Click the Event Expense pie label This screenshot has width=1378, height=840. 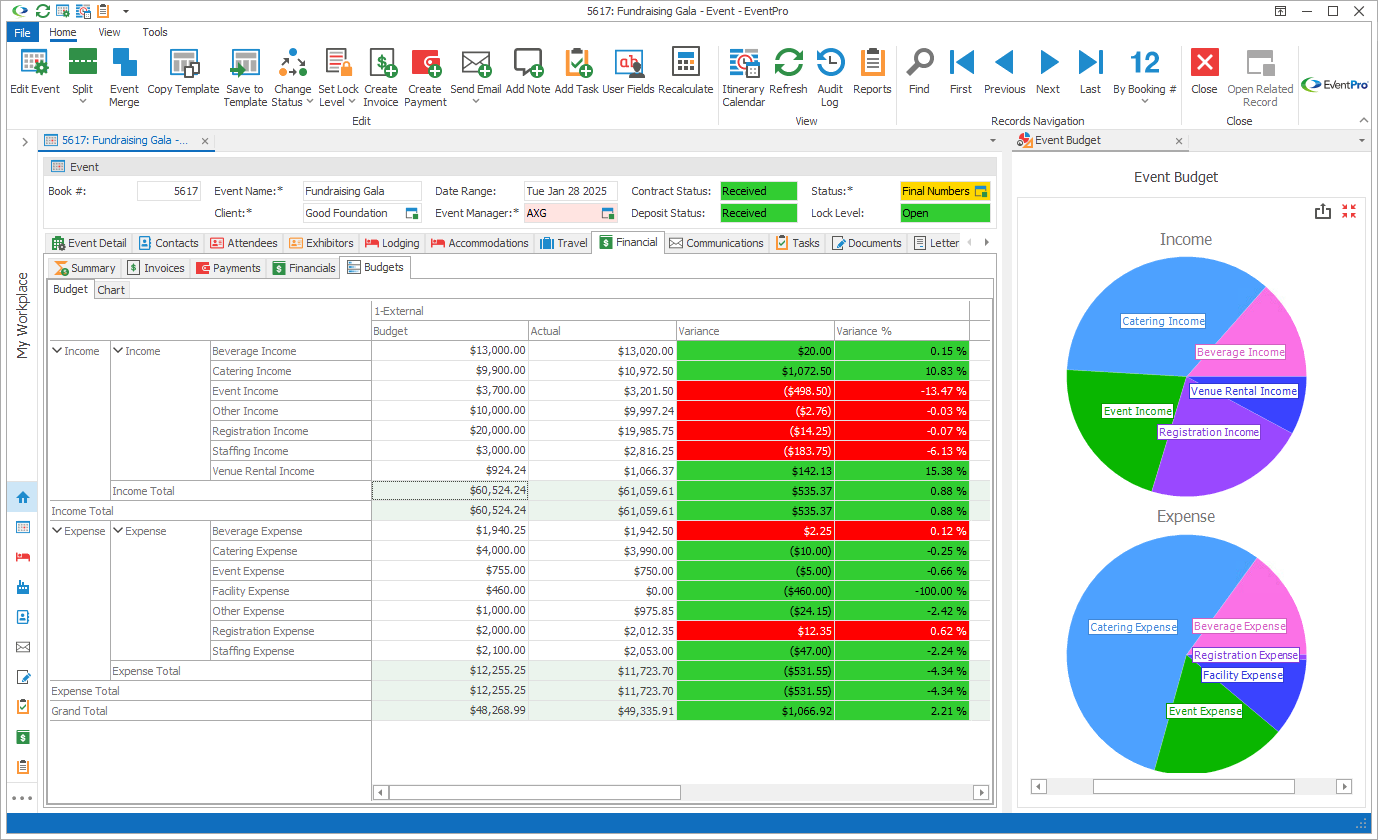coord(1205,711)
